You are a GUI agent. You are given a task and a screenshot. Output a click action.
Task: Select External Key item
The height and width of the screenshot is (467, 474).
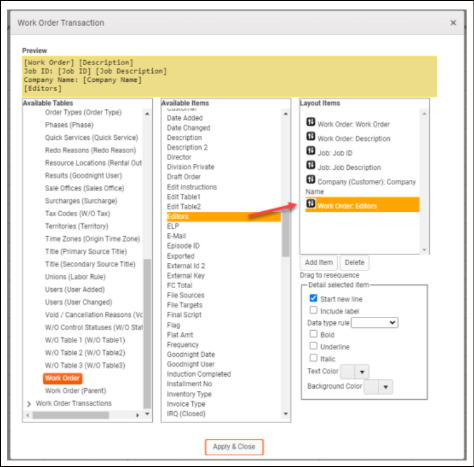click(186, 276)
